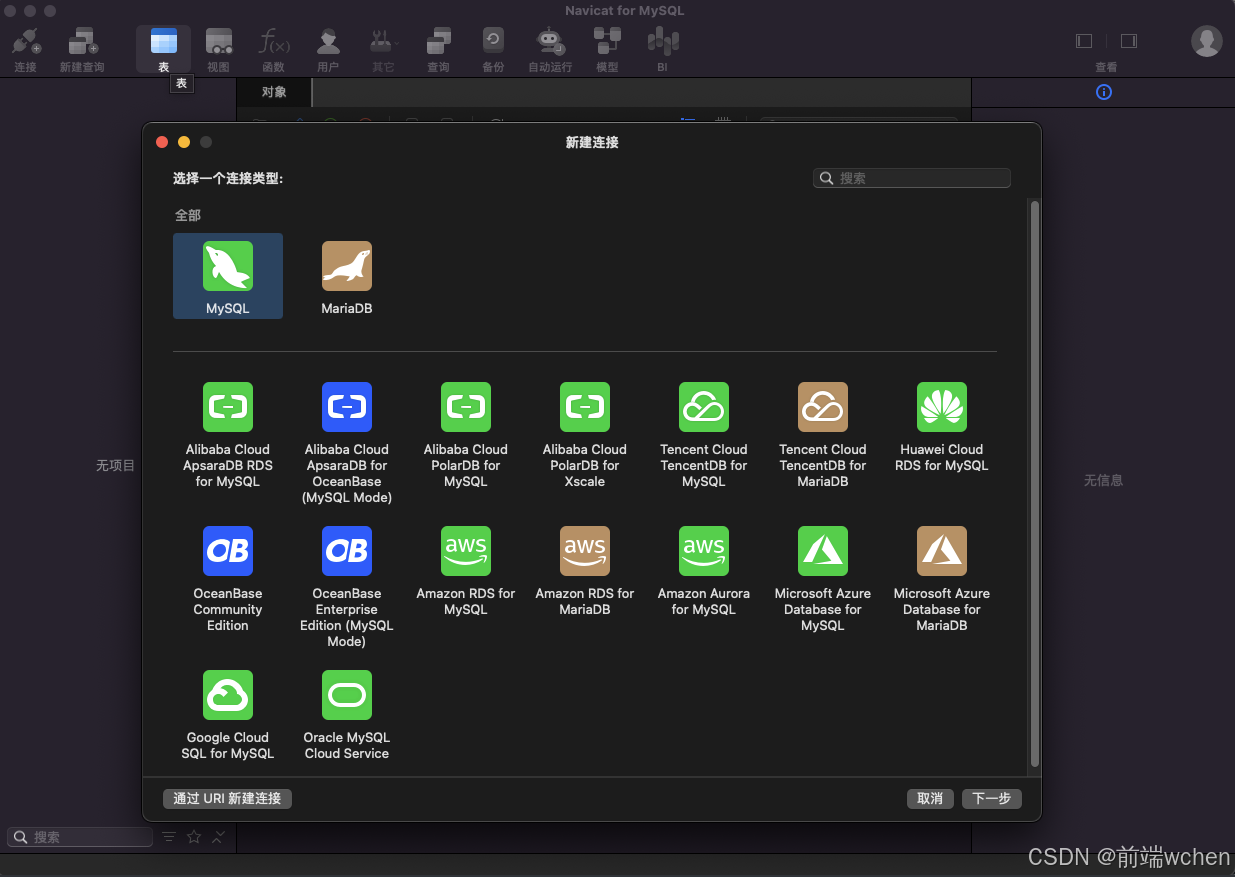Click the sidebar filter lines icon

coord(169,837)
